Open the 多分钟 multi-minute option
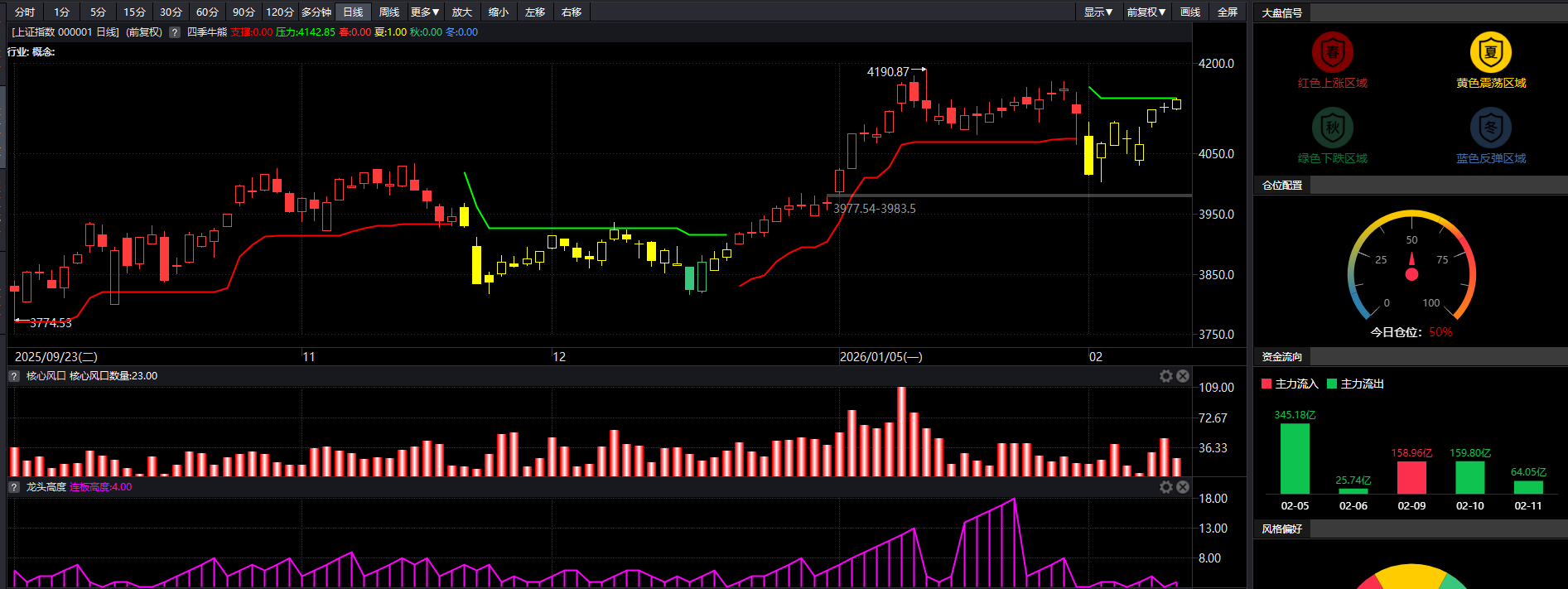 pyautogui.click(x=316, y=12)
